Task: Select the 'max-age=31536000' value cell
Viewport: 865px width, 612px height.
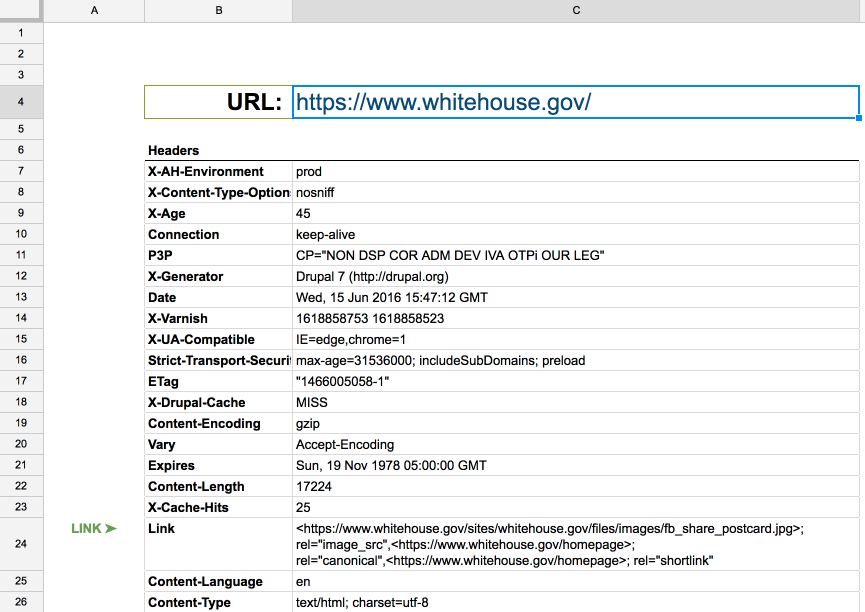Action: (x=575, y=360)
